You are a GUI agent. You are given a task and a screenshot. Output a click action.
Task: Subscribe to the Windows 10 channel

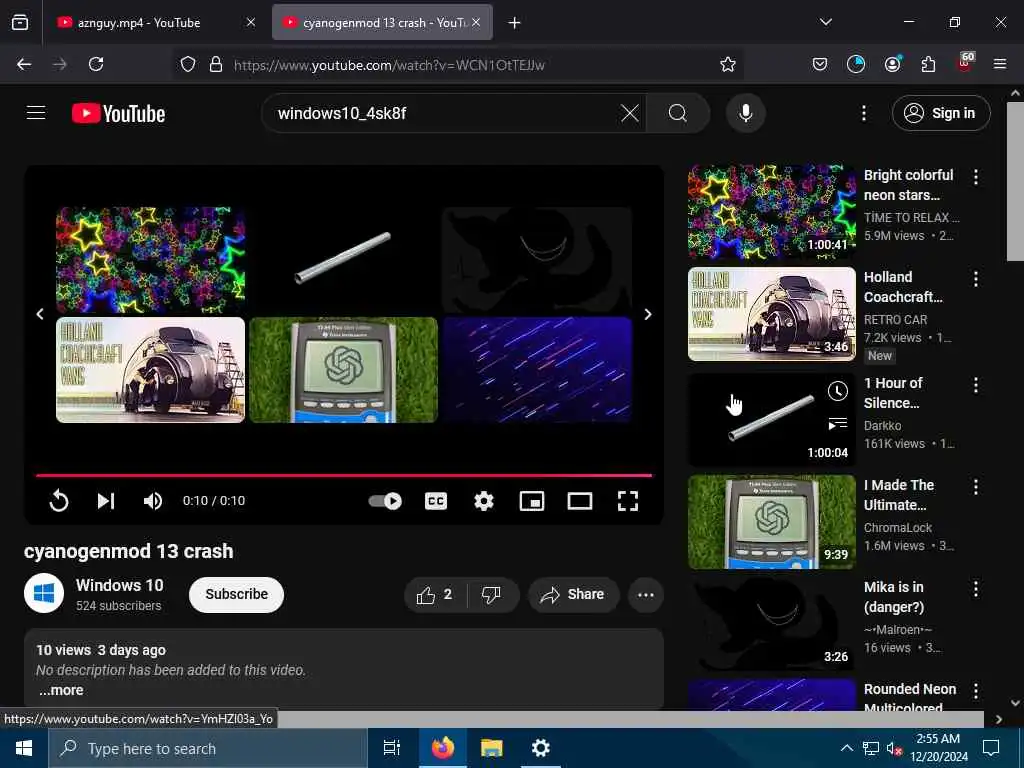click(236, 594)
